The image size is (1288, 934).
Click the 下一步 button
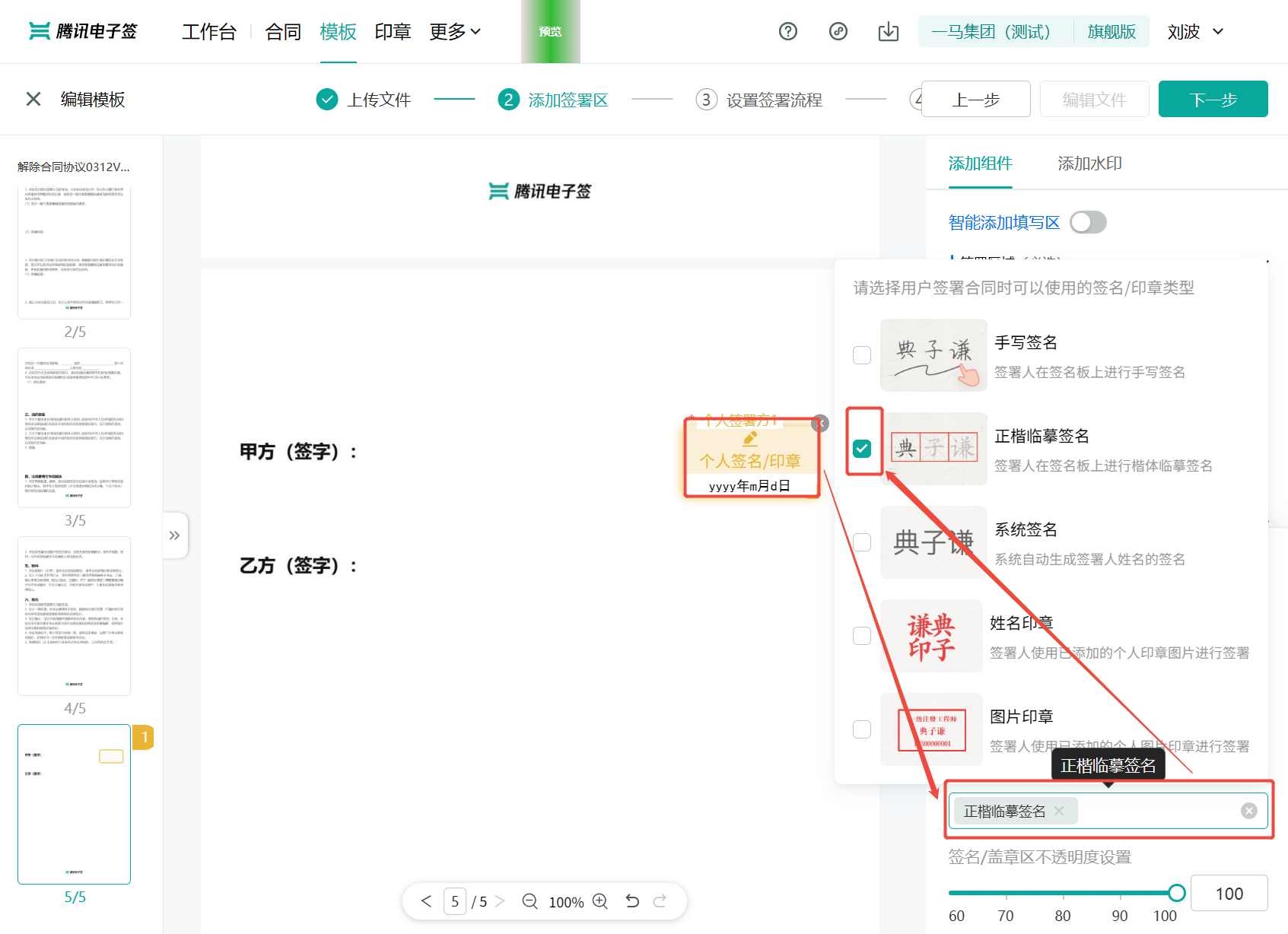pos(1212,99)
